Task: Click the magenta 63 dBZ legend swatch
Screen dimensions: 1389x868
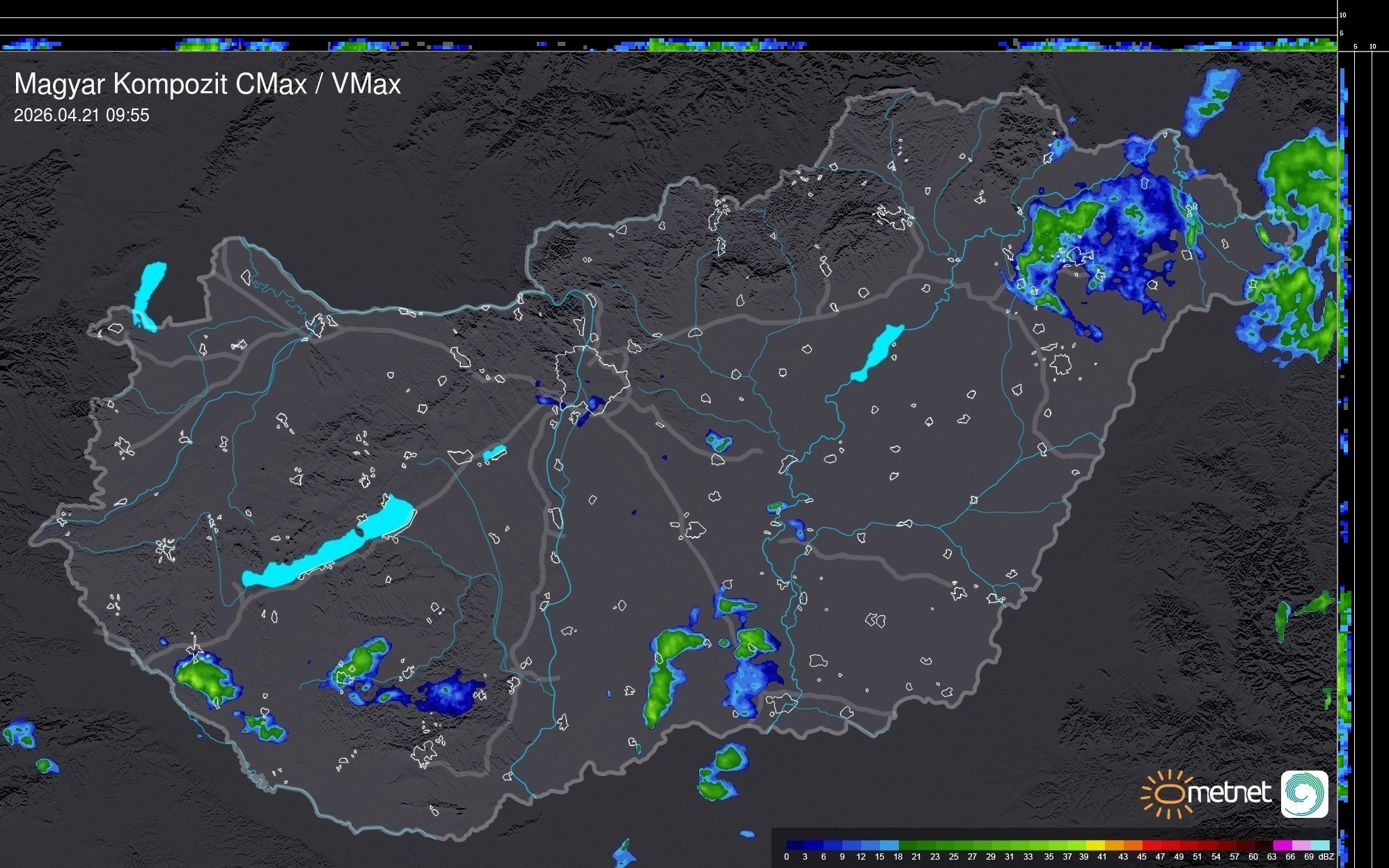Action: [1281, 845]
